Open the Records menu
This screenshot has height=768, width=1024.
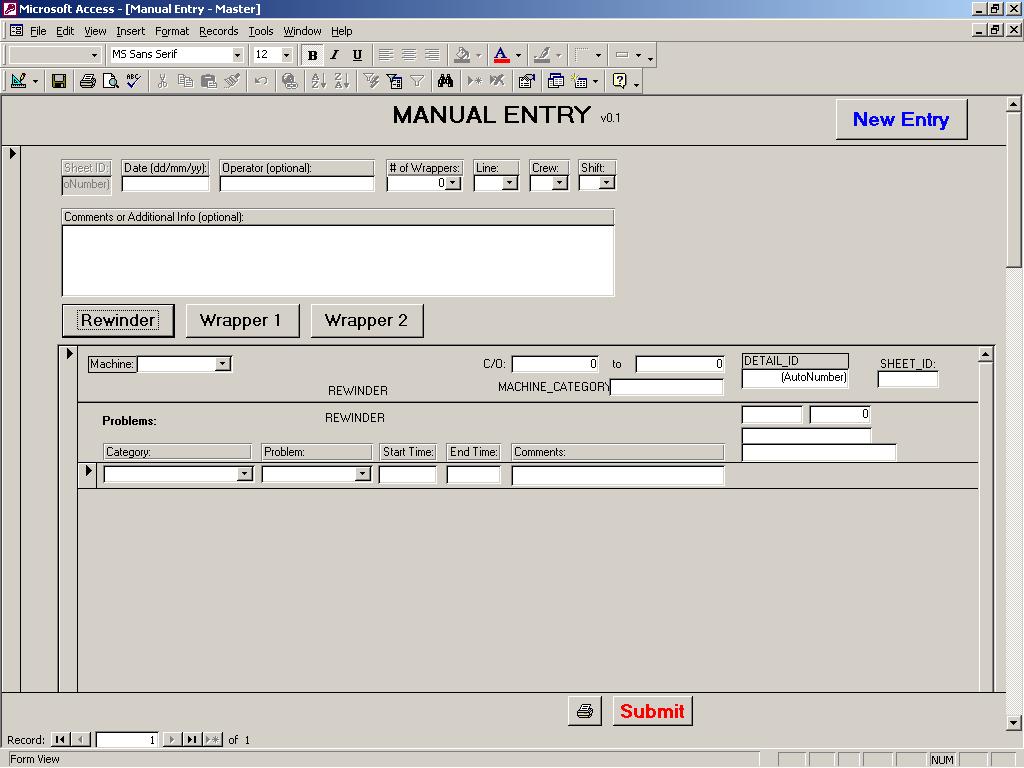(218, 31)
